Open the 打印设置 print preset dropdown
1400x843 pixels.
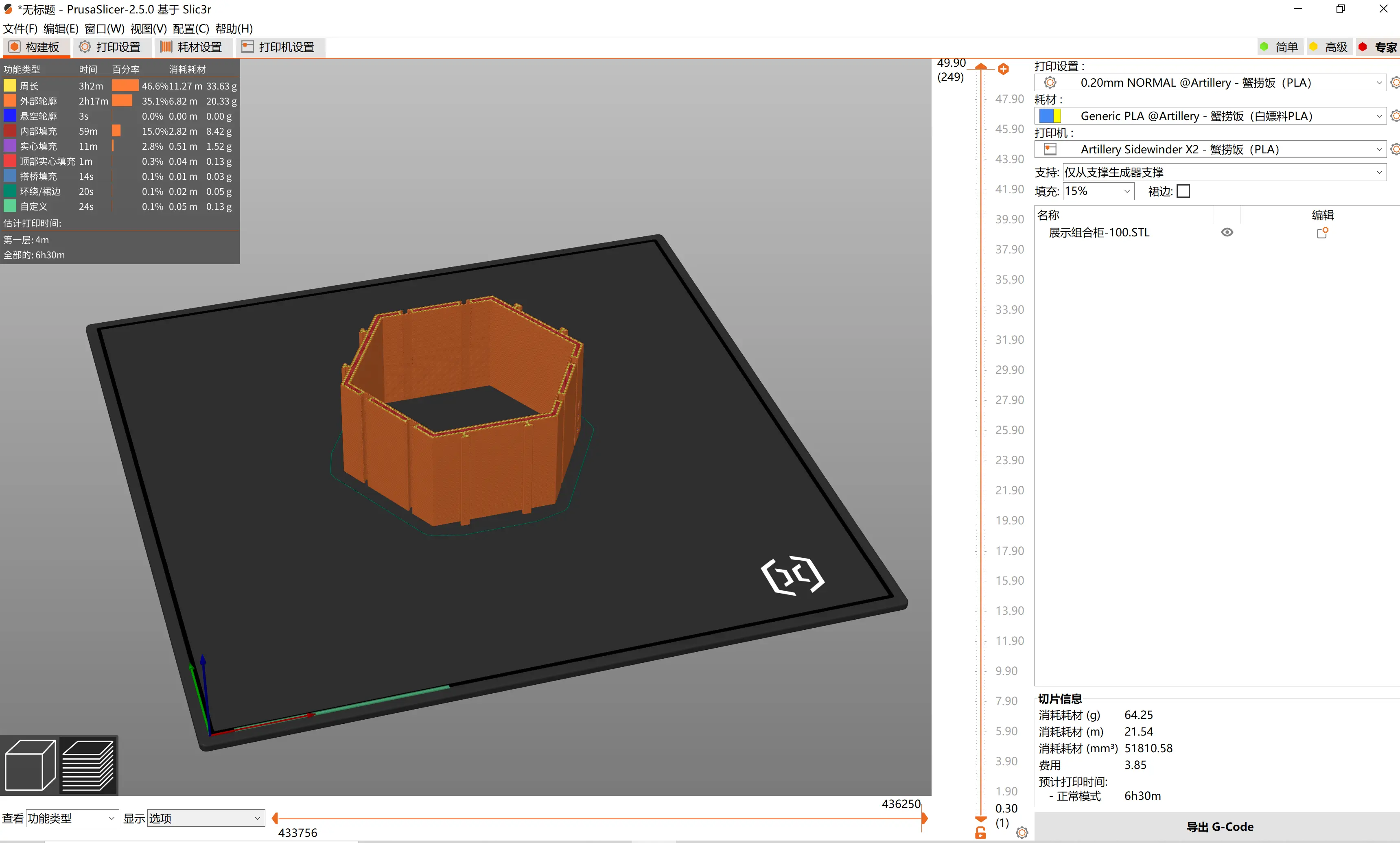tap(1210, 82)
